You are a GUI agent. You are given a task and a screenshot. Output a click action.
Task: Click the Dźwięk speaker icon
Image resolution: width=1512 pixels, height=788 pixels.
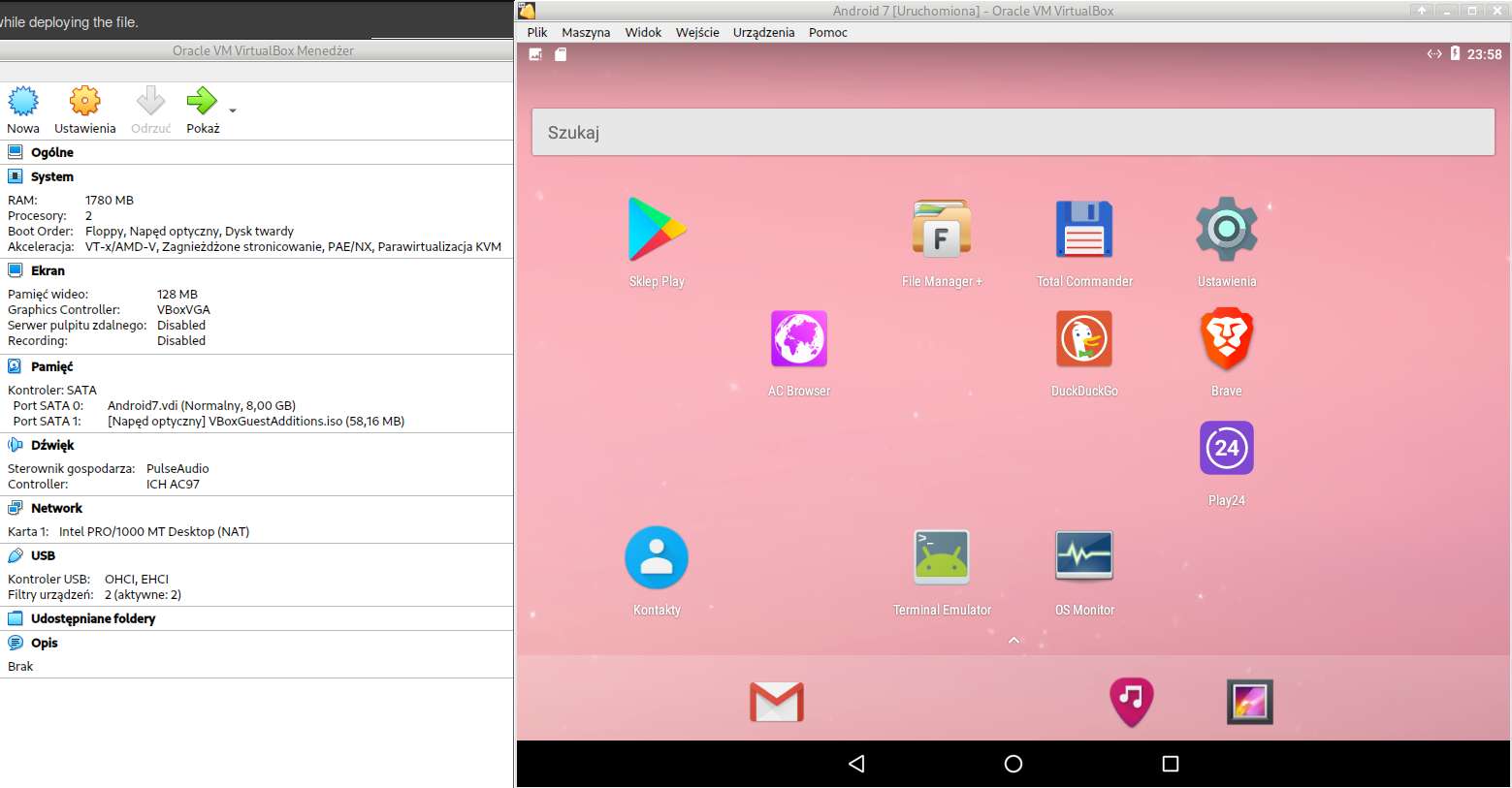(x=15, y=445)
